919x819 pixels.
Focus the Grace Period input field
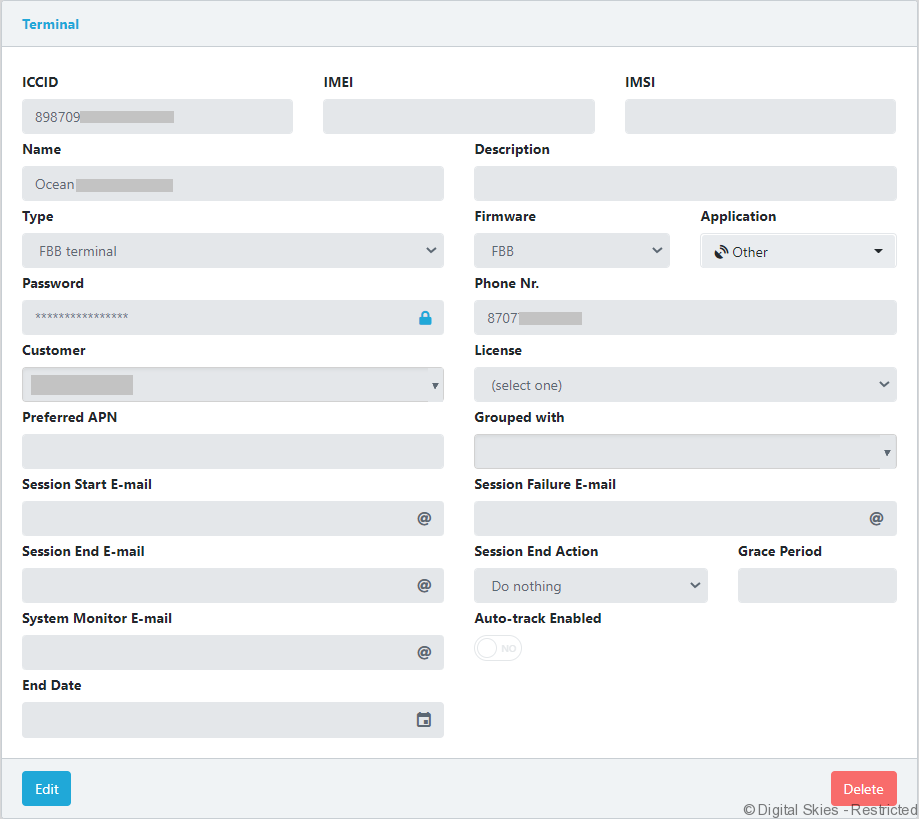(816, 586)
